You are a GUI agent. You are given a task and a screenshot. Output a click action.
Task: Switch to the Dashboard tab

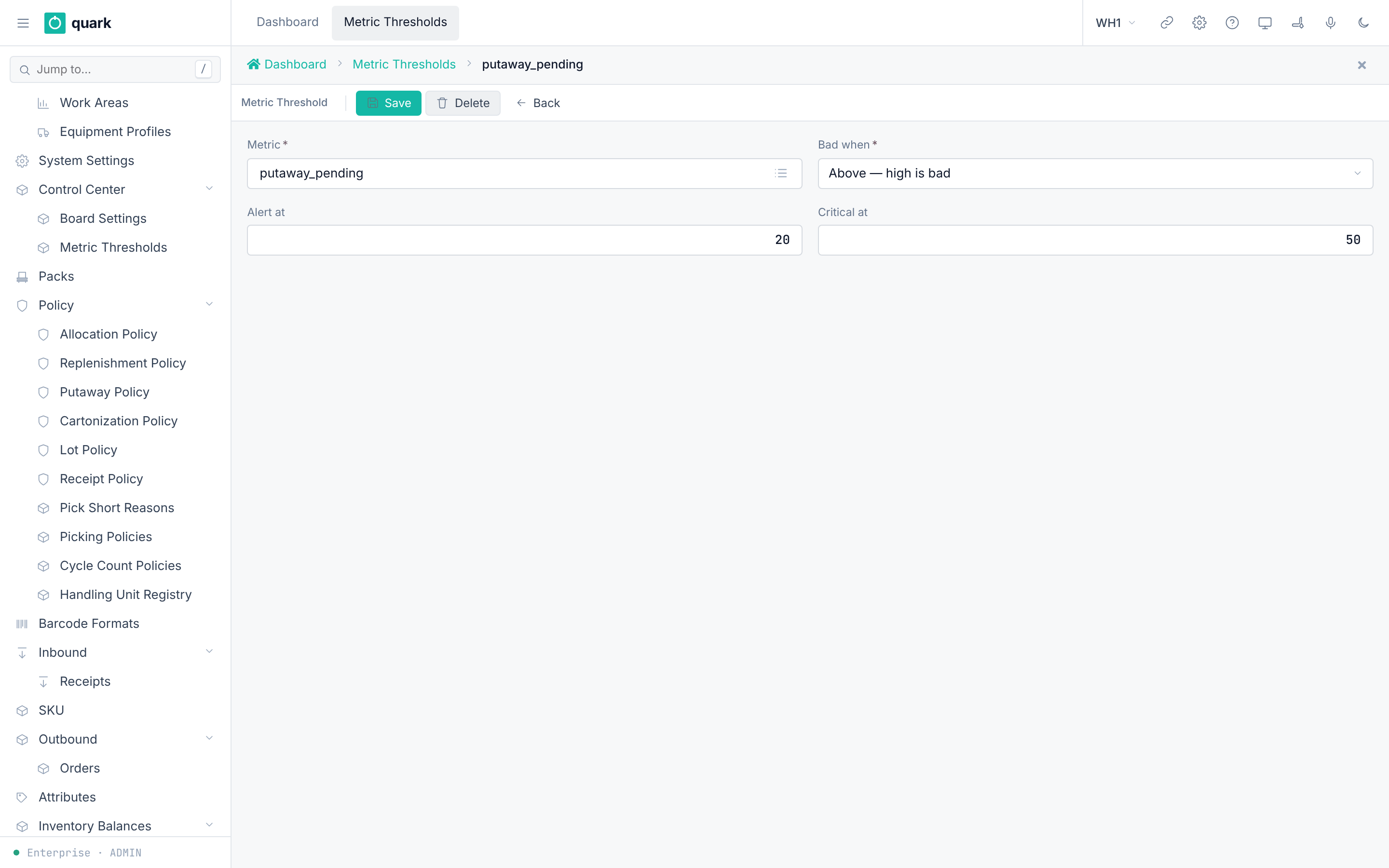[287, 22]
